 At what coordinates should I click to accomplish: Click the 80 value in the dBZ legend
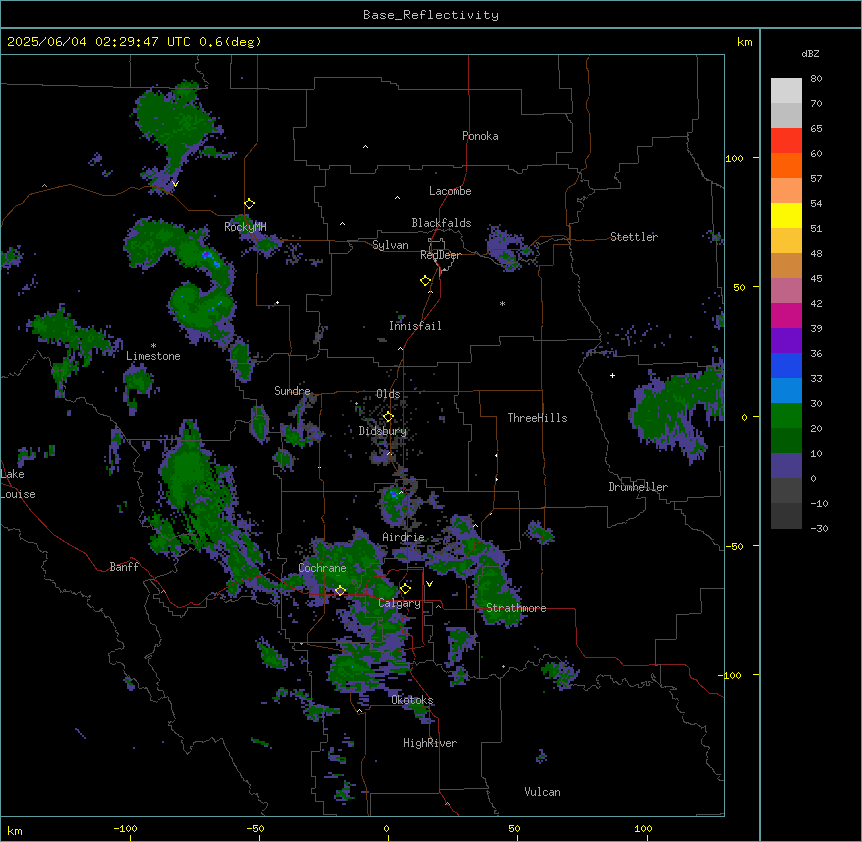[x=816, y=79]
